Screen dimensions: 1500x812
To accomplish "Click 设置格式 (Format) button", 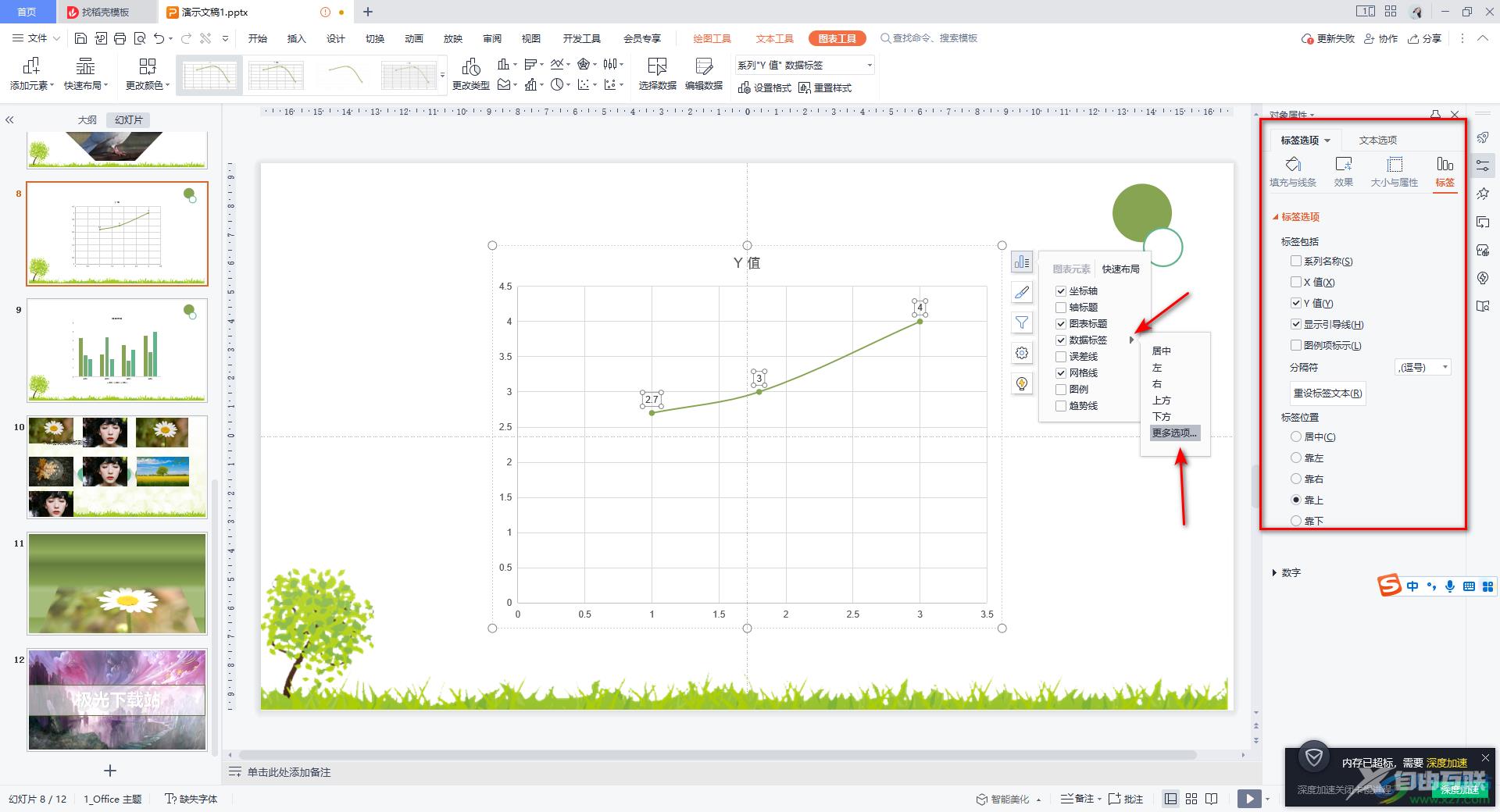I will tap(764, 88).
